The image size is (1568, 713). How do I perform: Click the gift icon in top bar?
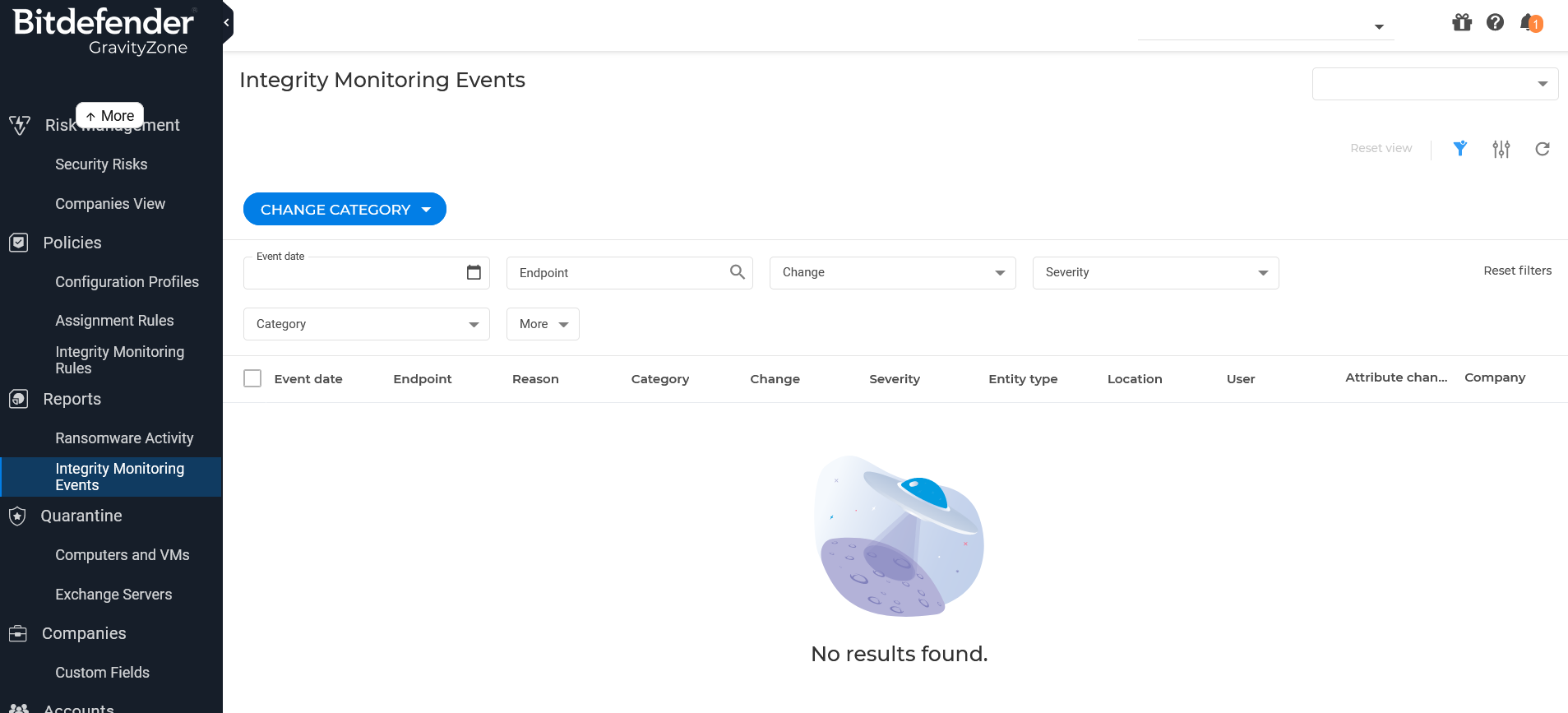[1461, 22]
